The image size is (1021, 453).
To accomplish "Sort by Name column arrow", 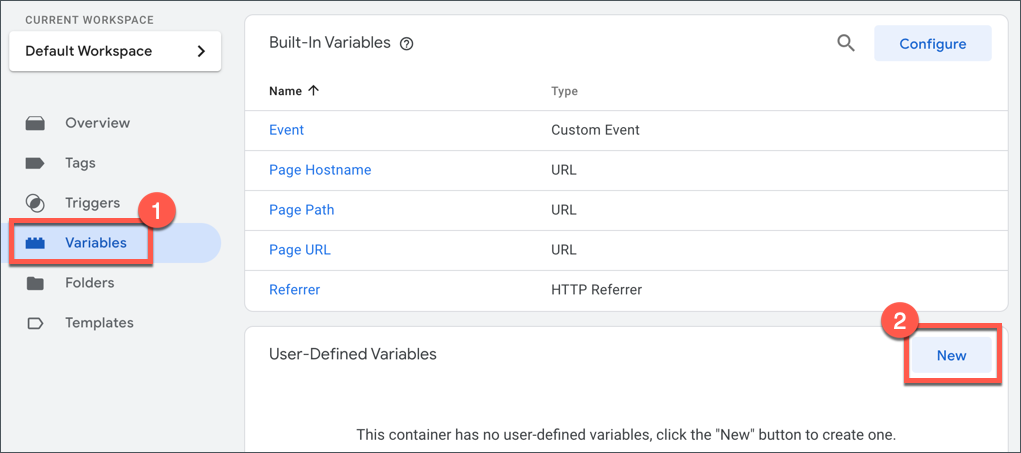I will pyautogui.click(x=314, y=91).
